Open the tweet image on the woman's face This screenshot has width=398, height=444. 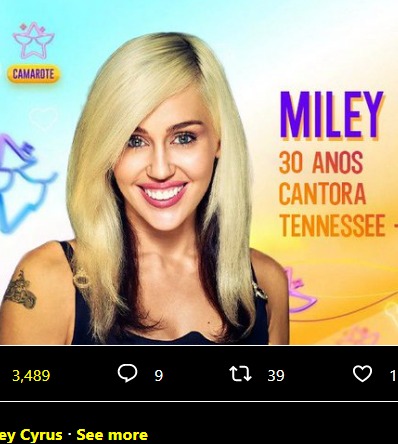[162, 160]
